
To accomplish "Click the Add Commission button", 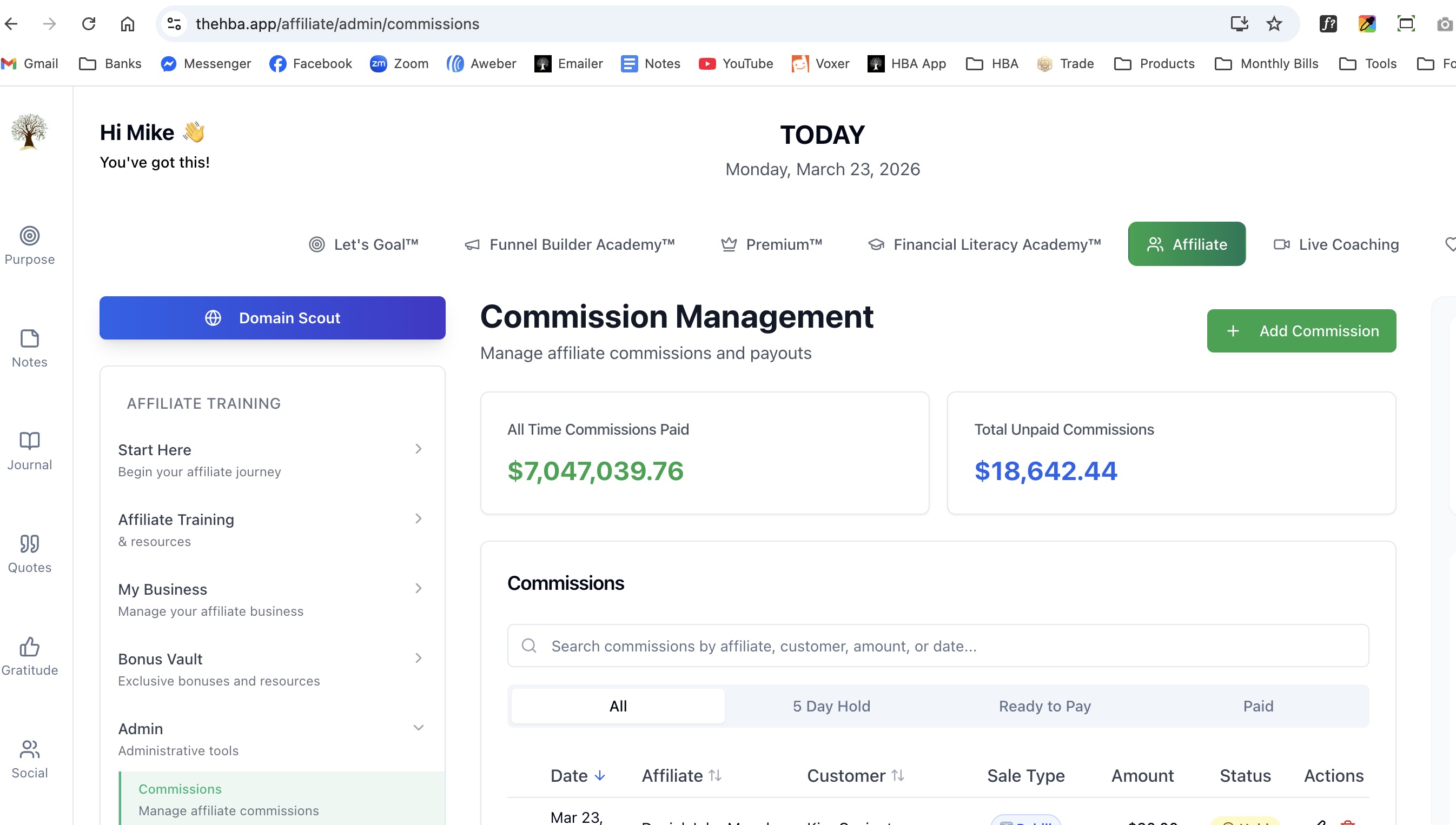I will click(x=1301, y=331).
